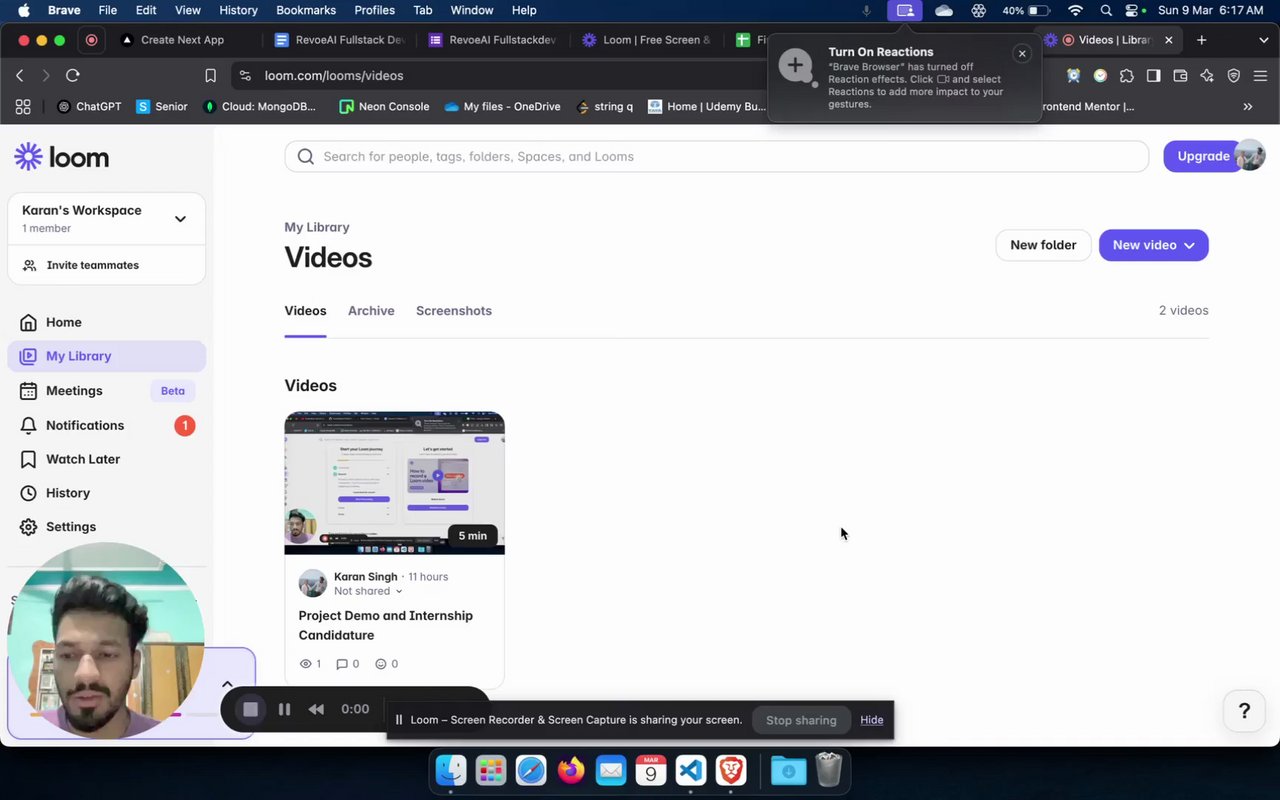Open the tab search dropdown arrow
1280x800 pixels.
[x=1263, y=40]
